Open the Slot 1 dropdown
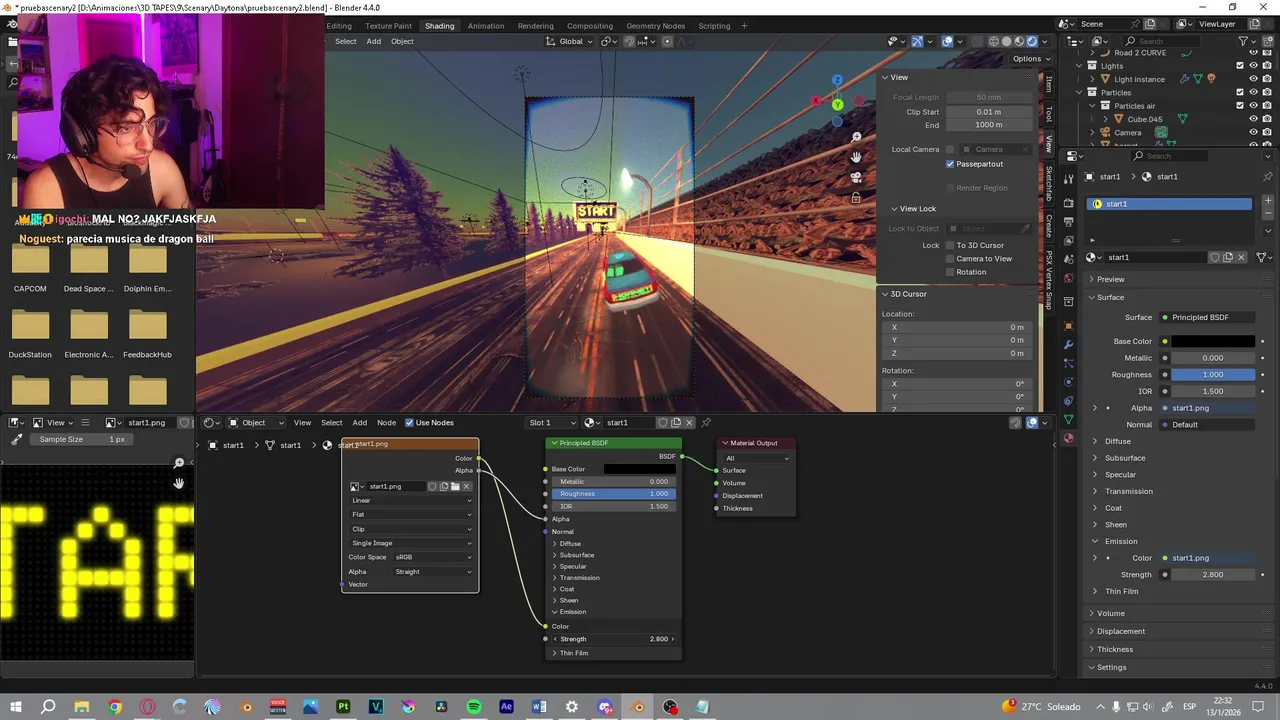 (552, 423)
